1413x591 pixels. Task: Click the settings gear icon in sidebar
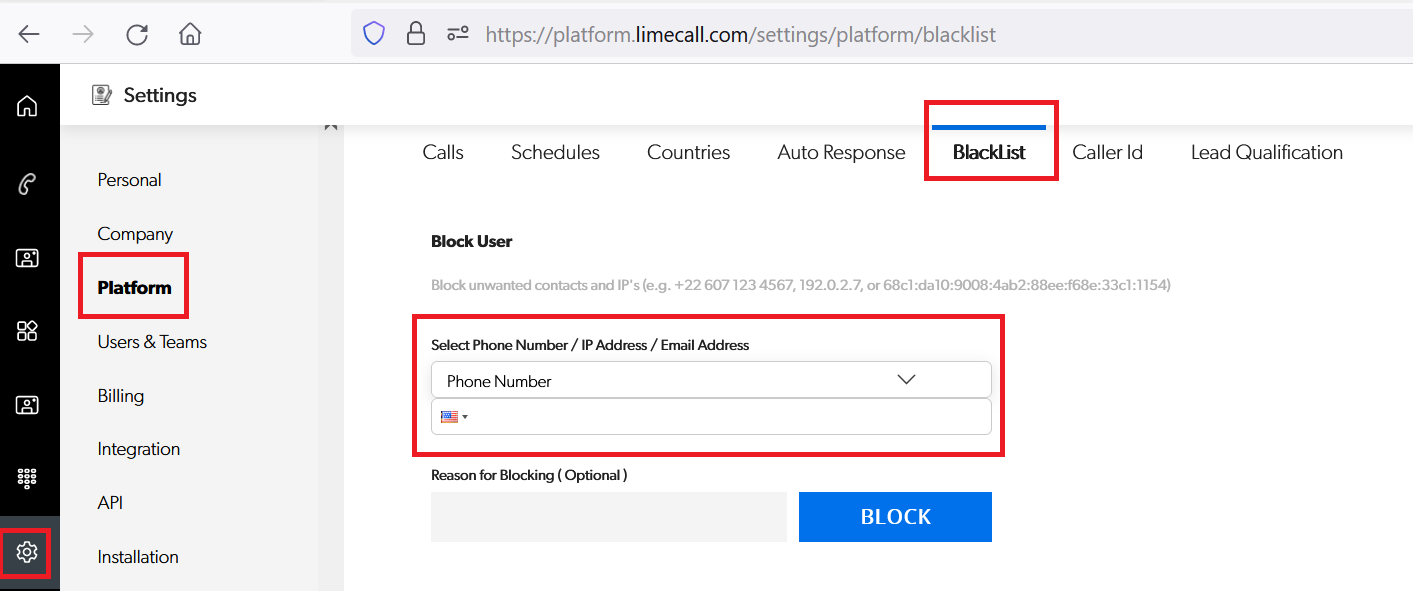(x=27, y=552)
